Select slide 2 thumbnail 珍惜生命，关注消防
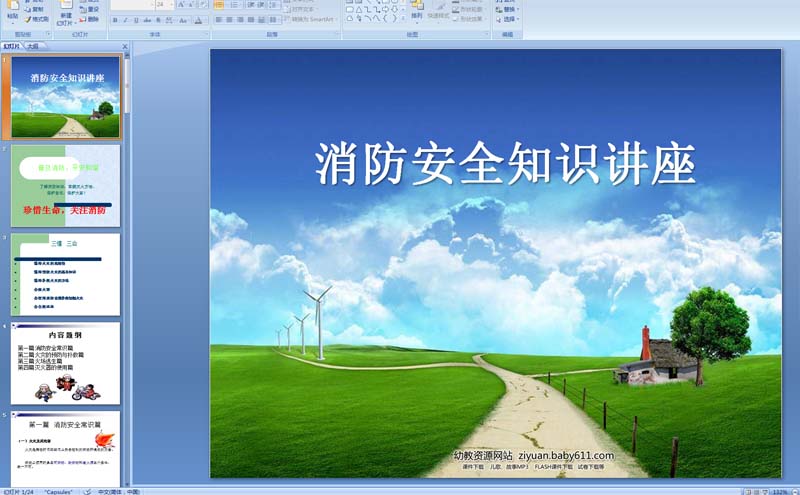Viewport: 800px width, 495px height. 66,186
